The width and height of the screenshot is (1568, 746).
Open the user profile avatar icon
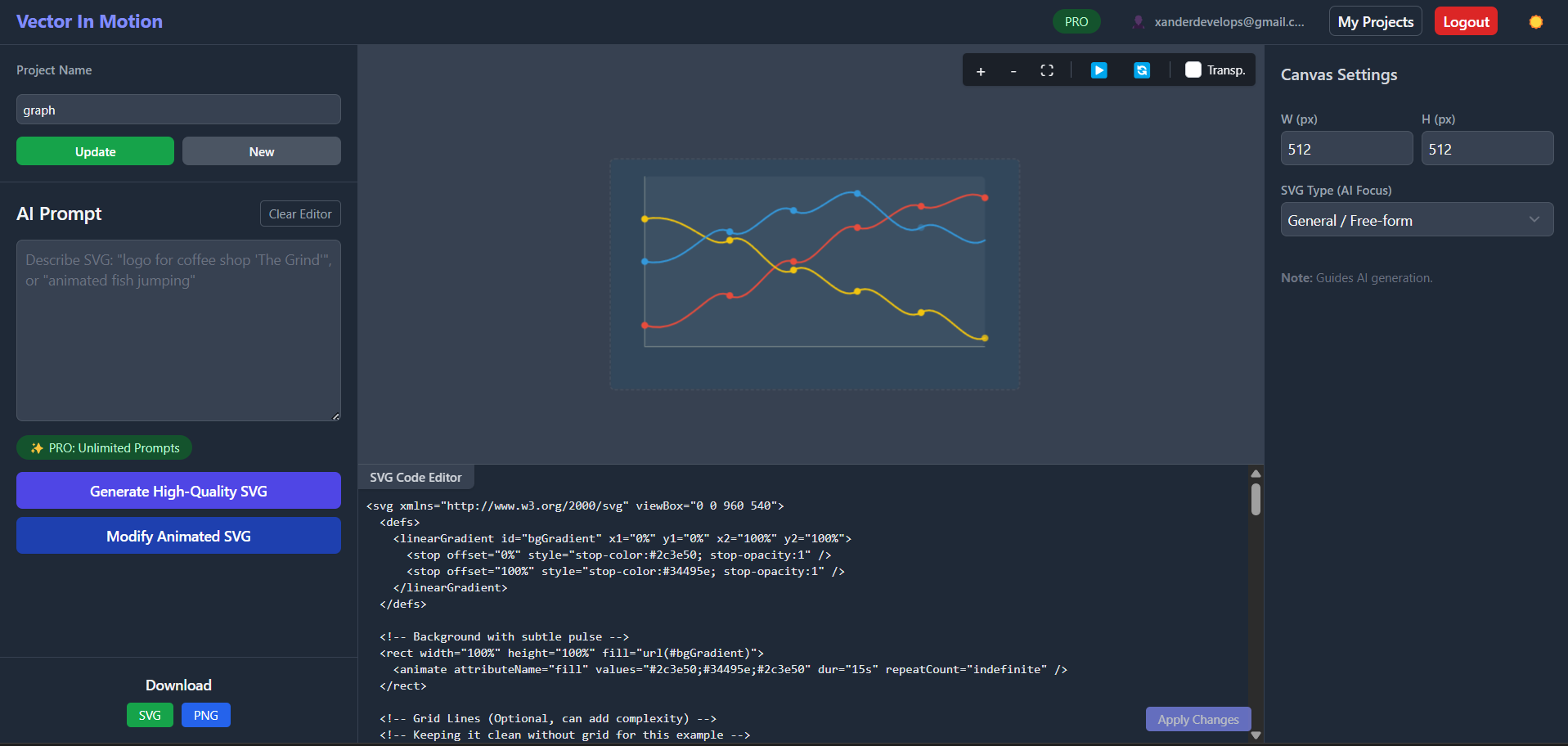(1138, 22)
